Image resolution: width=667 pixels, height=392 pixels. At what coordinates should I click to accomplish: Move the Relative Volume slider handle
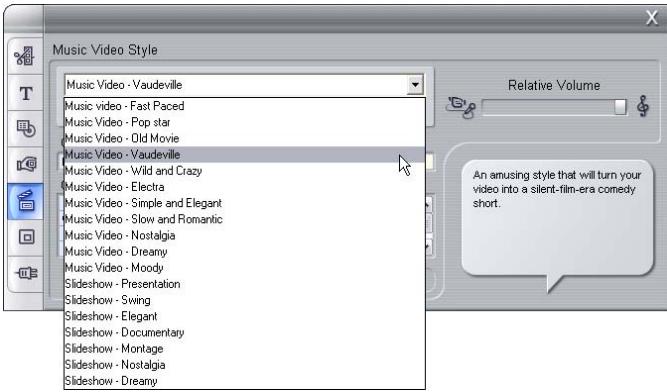click(x=620, y=107)
